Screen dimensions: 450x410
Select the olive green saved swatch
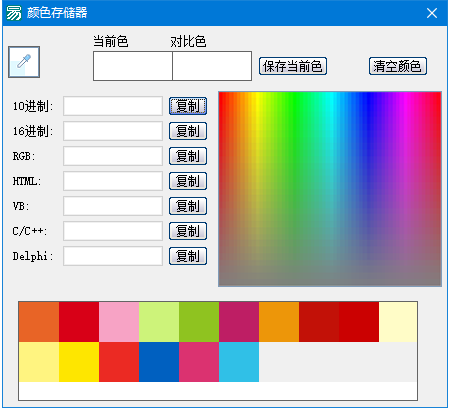199,322
